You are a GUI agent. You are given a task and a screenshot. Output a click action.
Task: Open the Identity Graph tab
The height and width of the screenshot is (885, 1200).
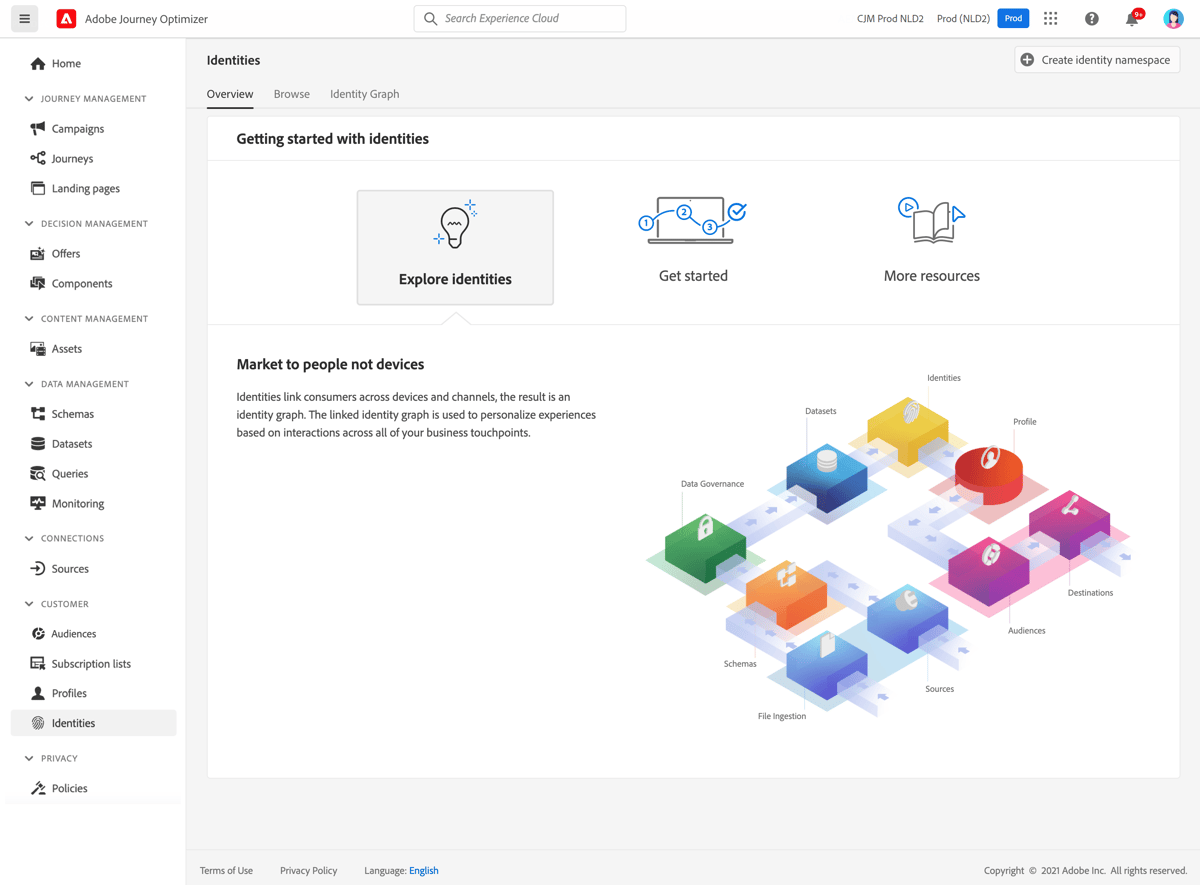(x=364, y=93)
